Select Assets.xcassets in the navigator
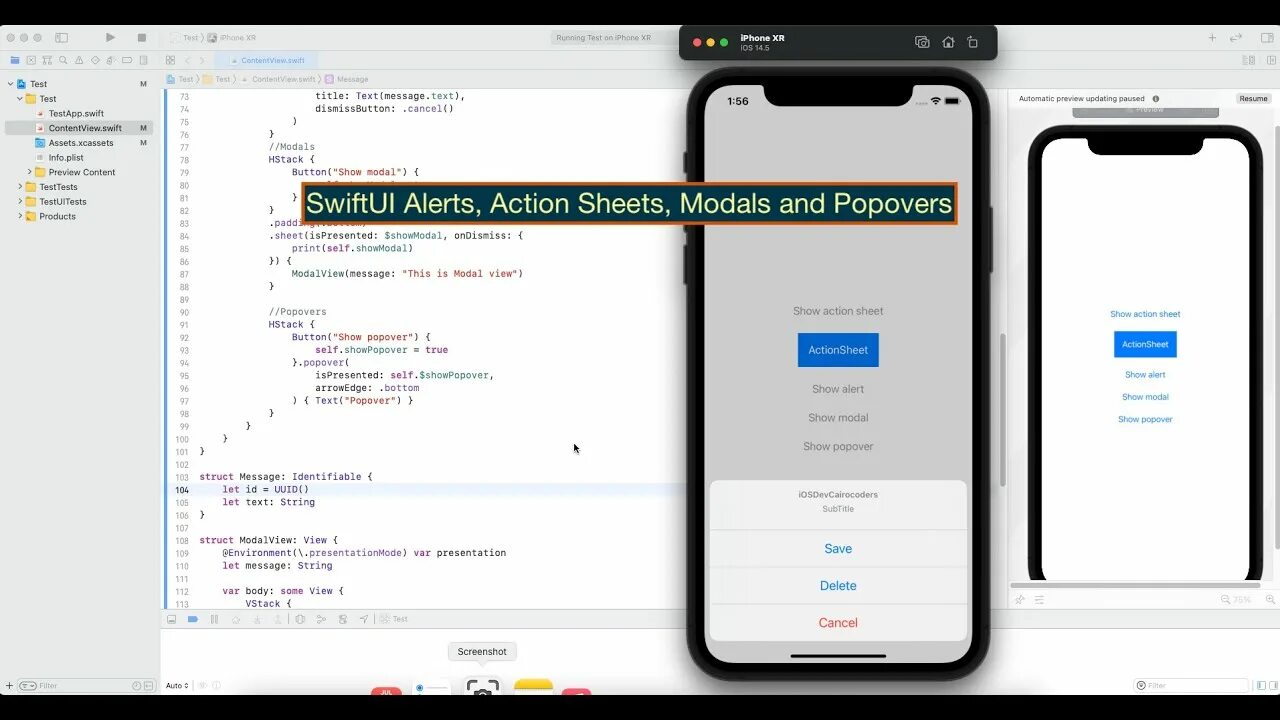 (x=79, y=143)
